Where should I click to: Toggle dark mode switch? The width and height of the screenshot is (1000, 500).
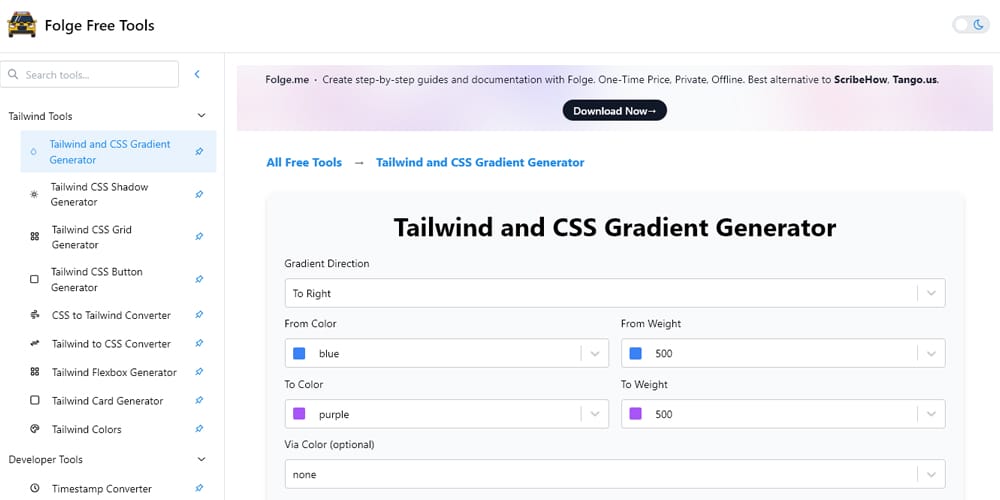pos(970,25)
